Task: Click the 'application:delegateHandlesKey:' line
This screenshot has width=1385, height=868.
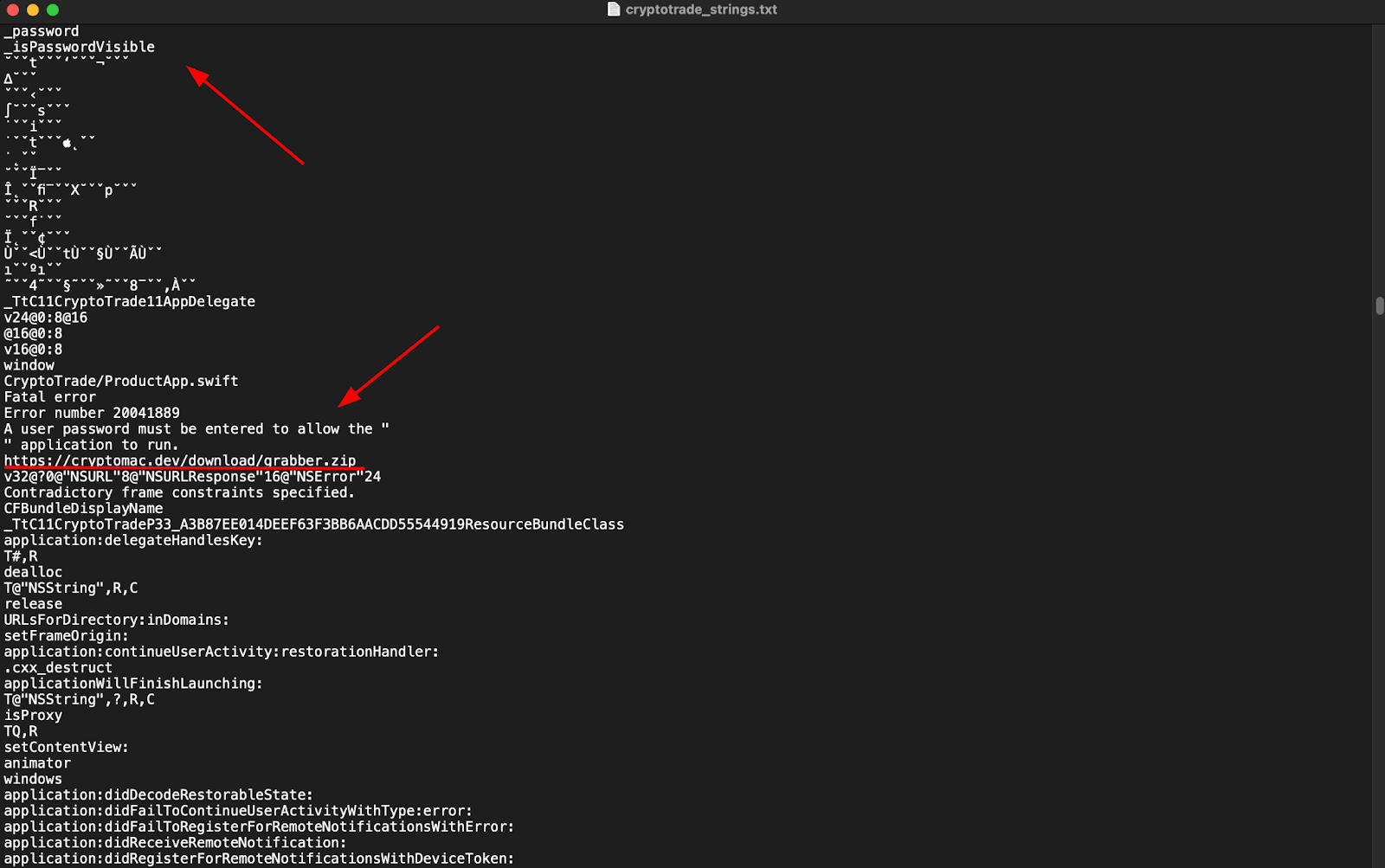Action: (x=133, y=540)
